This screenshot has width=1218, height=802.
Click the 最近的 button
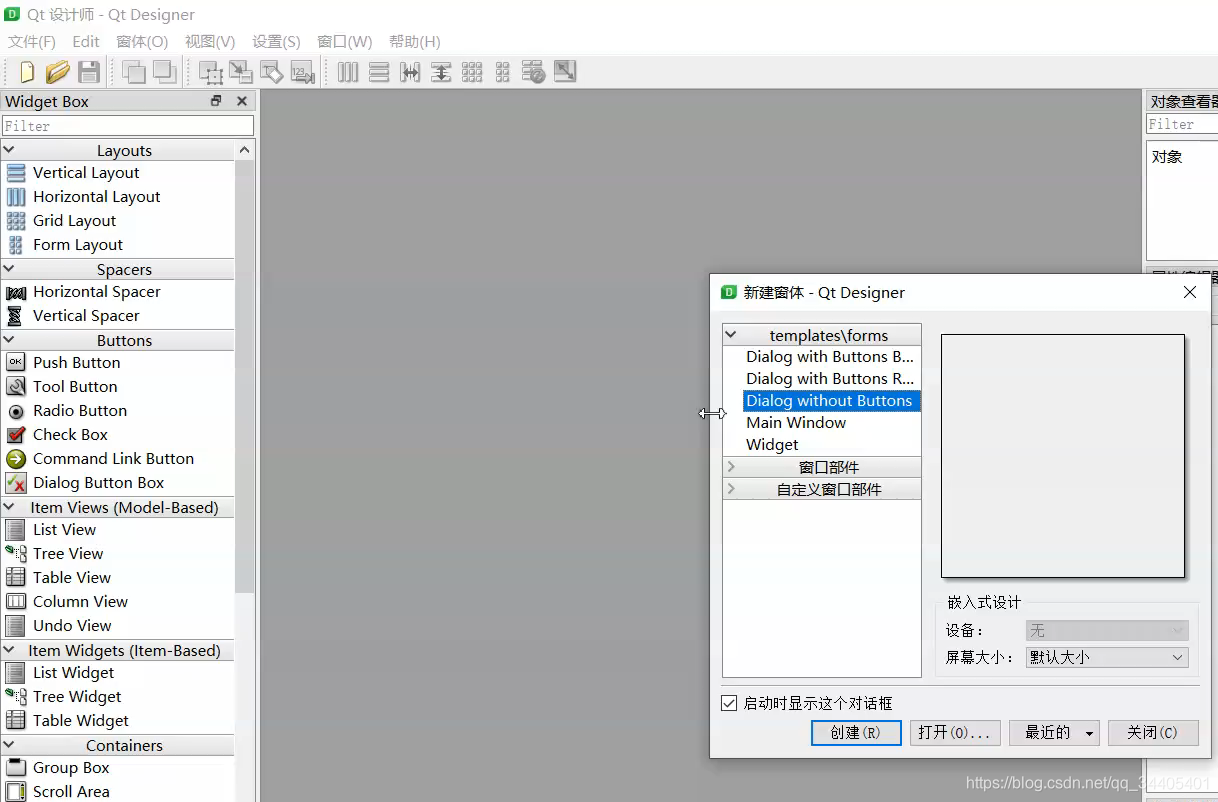[x=1054, y=733]
